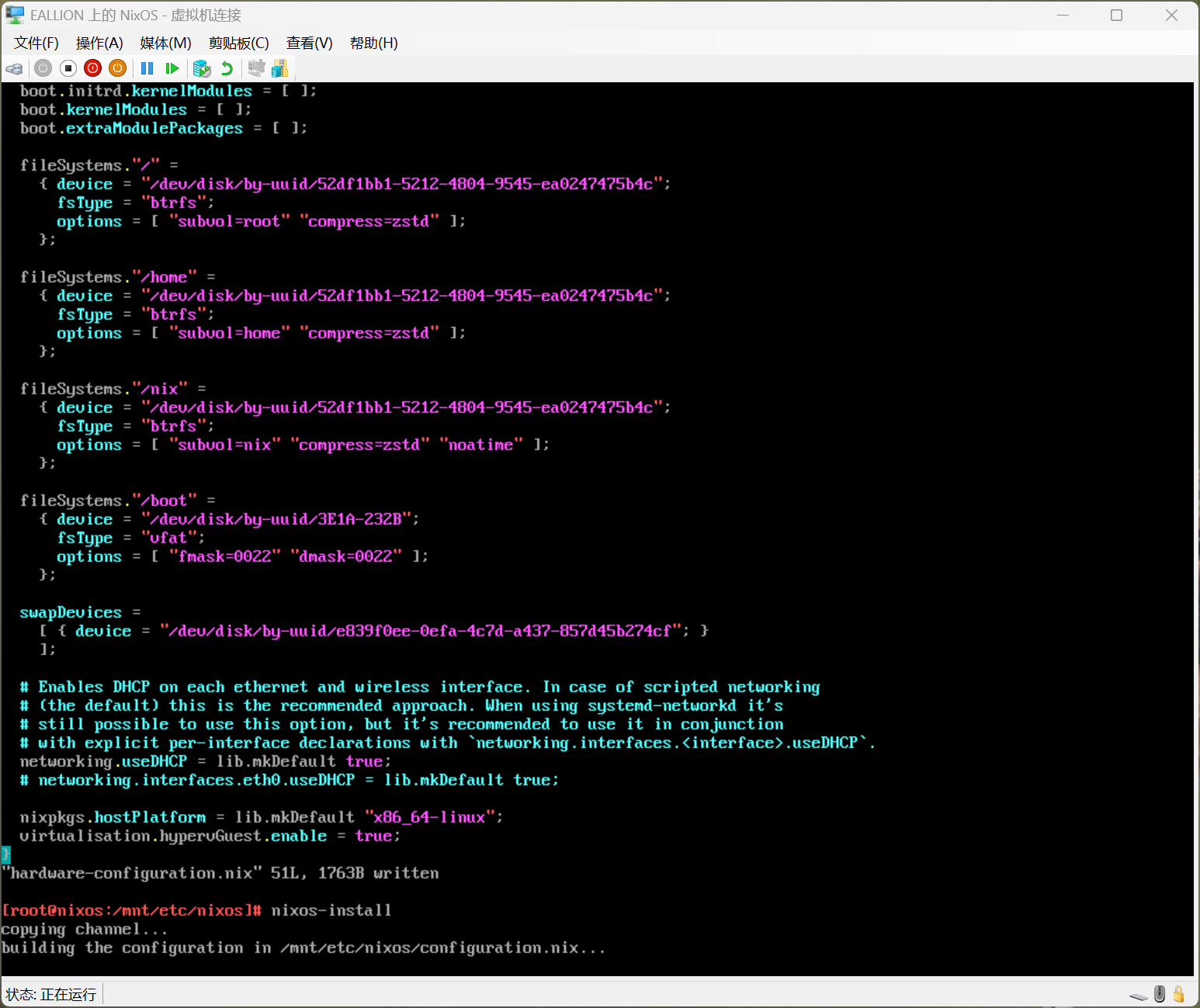Viewport: 1200px width, 1008px height.
Task: Save the VM state with the orange icon
Action: click(x=117, y=68)
